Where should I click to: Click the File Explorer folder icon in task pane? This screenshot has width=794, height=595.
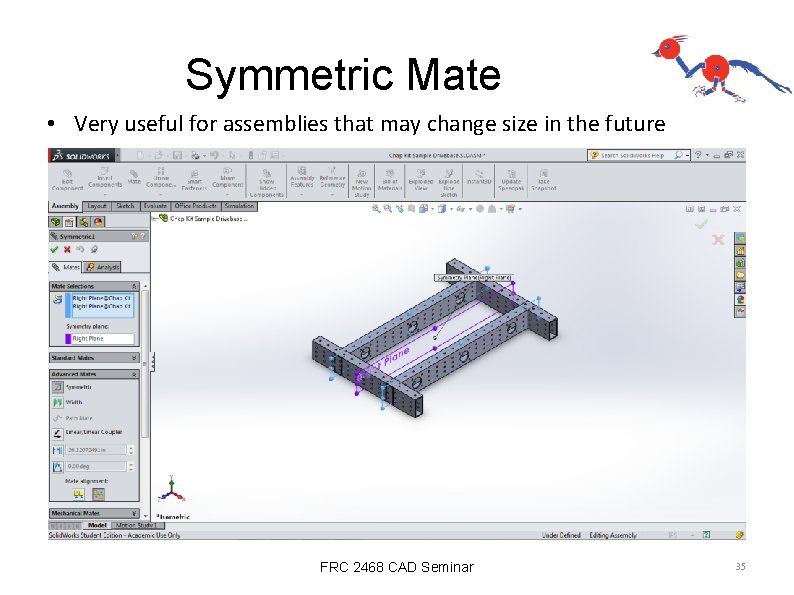[740, 275]
